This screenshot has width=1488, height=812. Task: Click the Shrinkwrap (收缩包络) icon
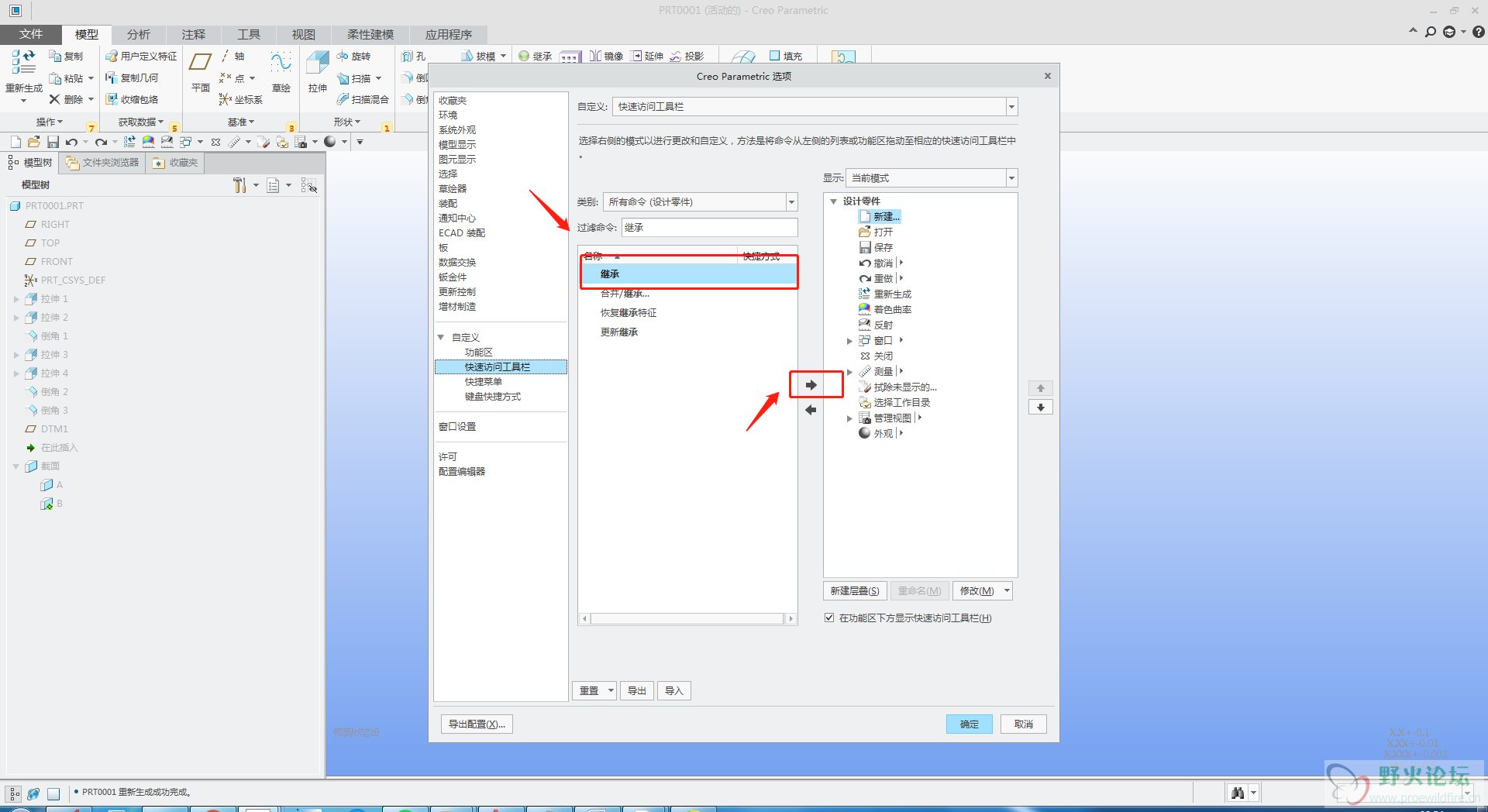point(112,99)
